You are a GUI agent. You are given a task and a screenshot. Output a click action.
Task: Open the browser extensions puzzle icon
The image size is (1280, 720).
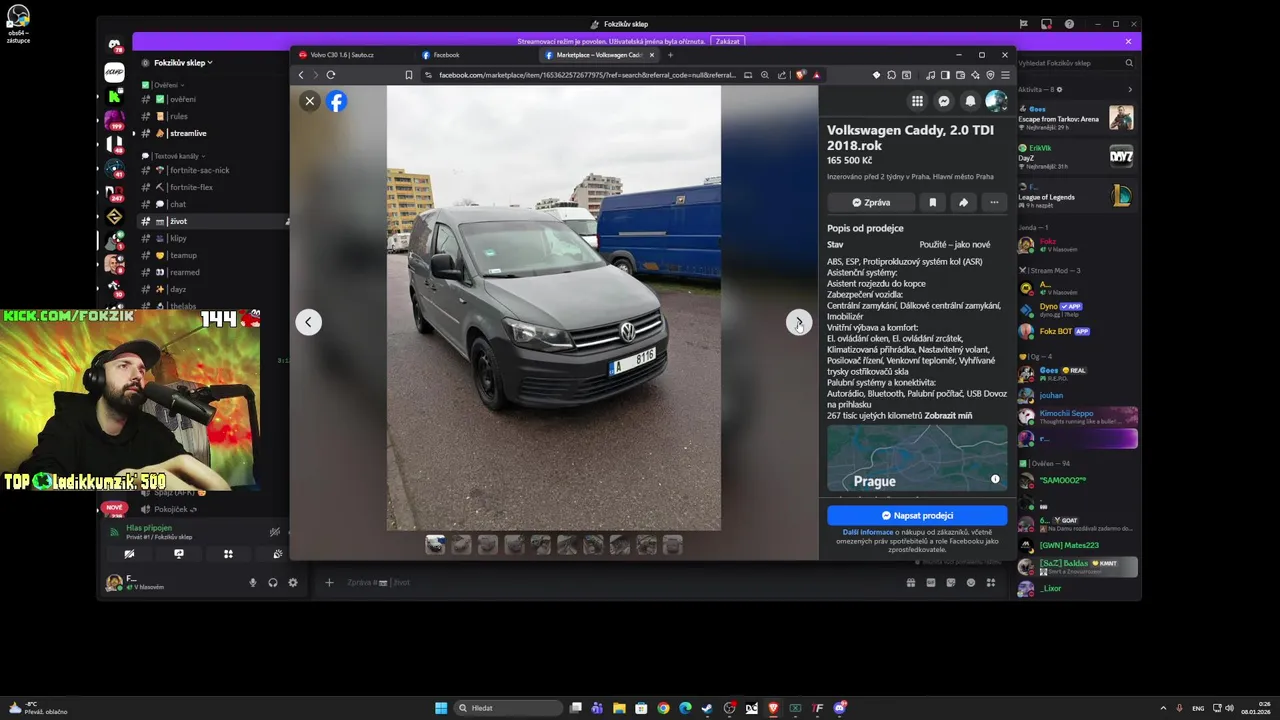tap(891, 75)
